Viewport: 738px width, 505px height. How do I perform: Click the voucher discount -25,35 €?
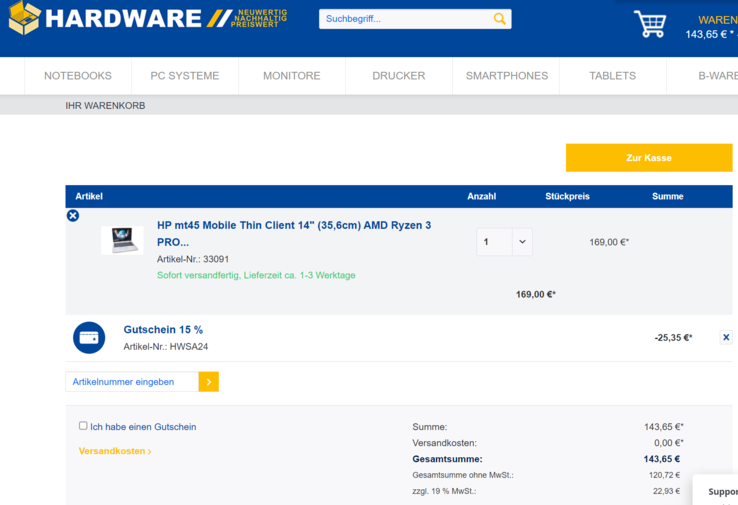(x=673, y=337)
